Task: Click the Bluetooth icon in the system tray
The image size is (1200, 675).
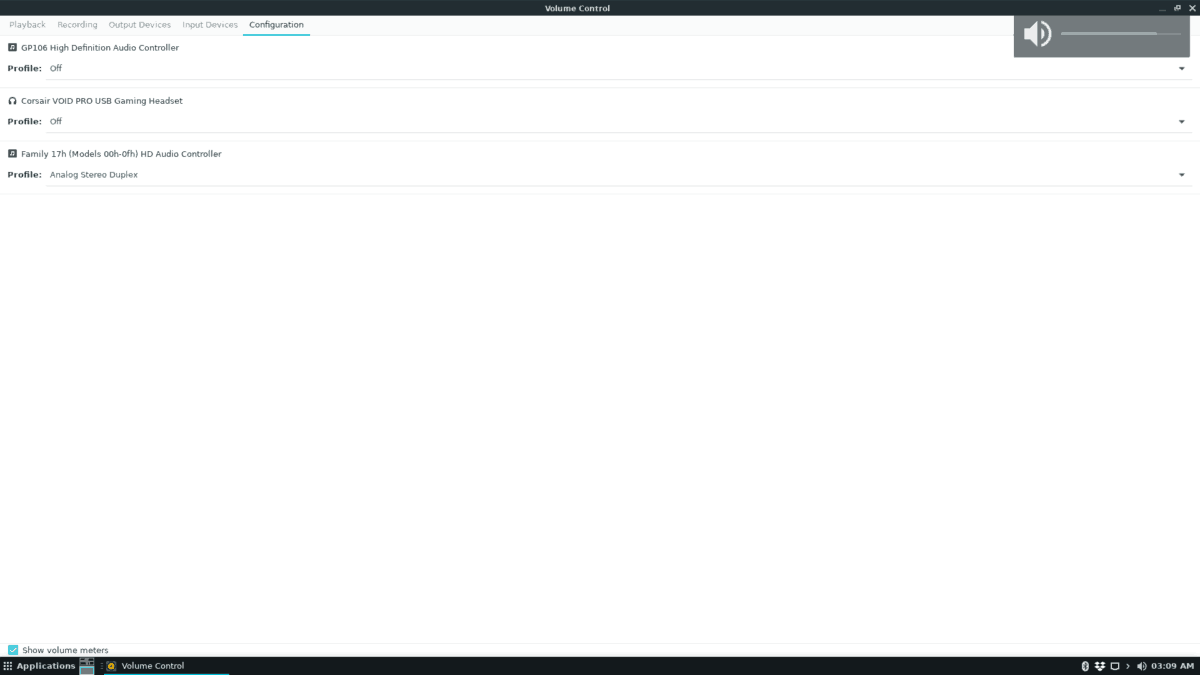Action: point(1086,665)
